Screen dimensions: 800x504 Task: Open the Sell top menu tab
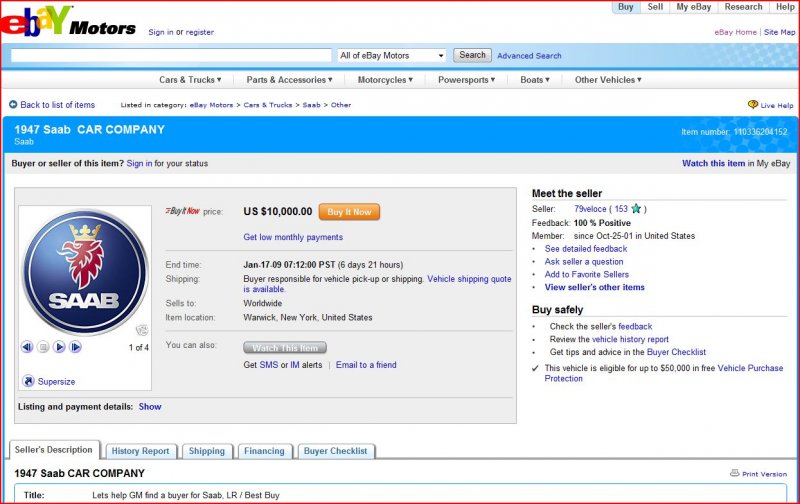tap(655, 7)
